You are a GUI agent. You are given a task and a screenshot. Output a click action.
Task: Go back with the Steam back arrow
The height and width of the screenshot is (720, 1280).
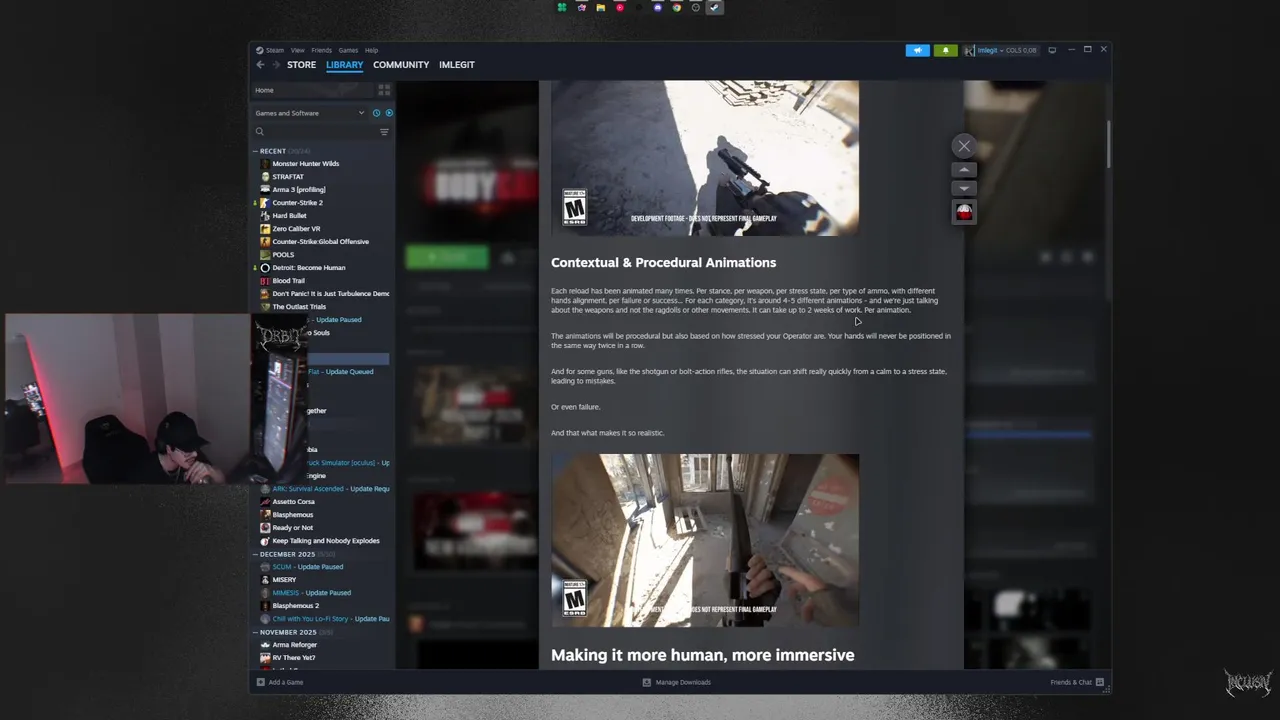pos(260,65)
